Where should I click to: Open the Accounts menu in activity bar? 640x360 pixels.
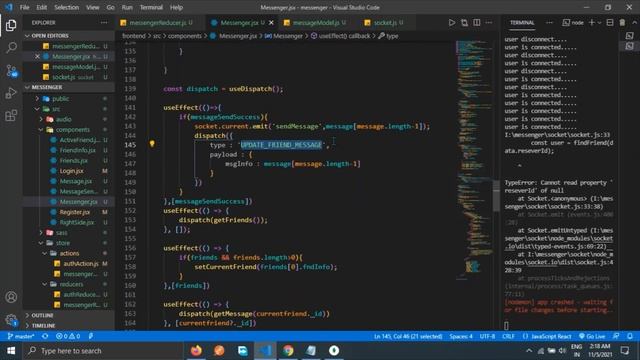pyautogui.click(x=11, y=297)
